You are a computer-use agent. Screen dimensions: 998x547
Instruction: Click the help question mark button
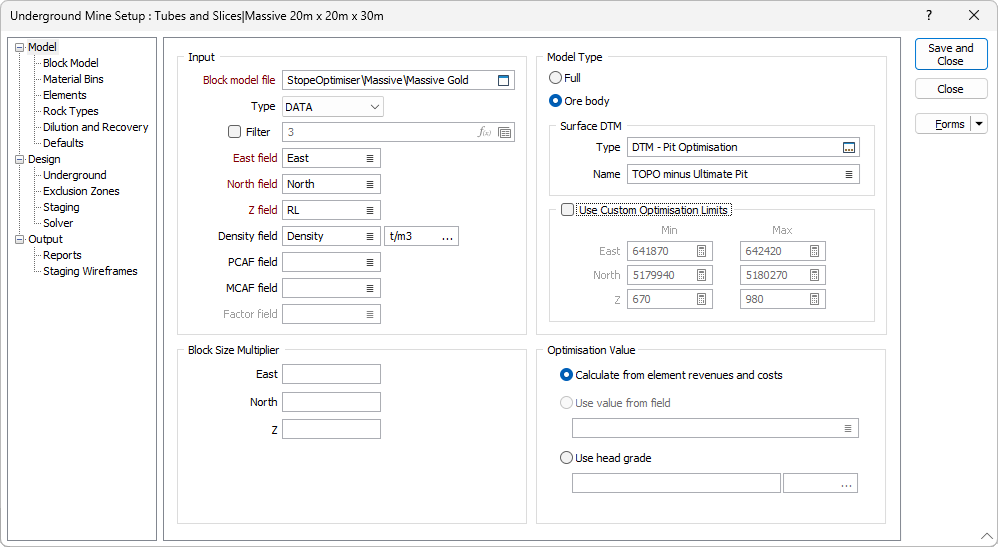(x=929, y=15)
